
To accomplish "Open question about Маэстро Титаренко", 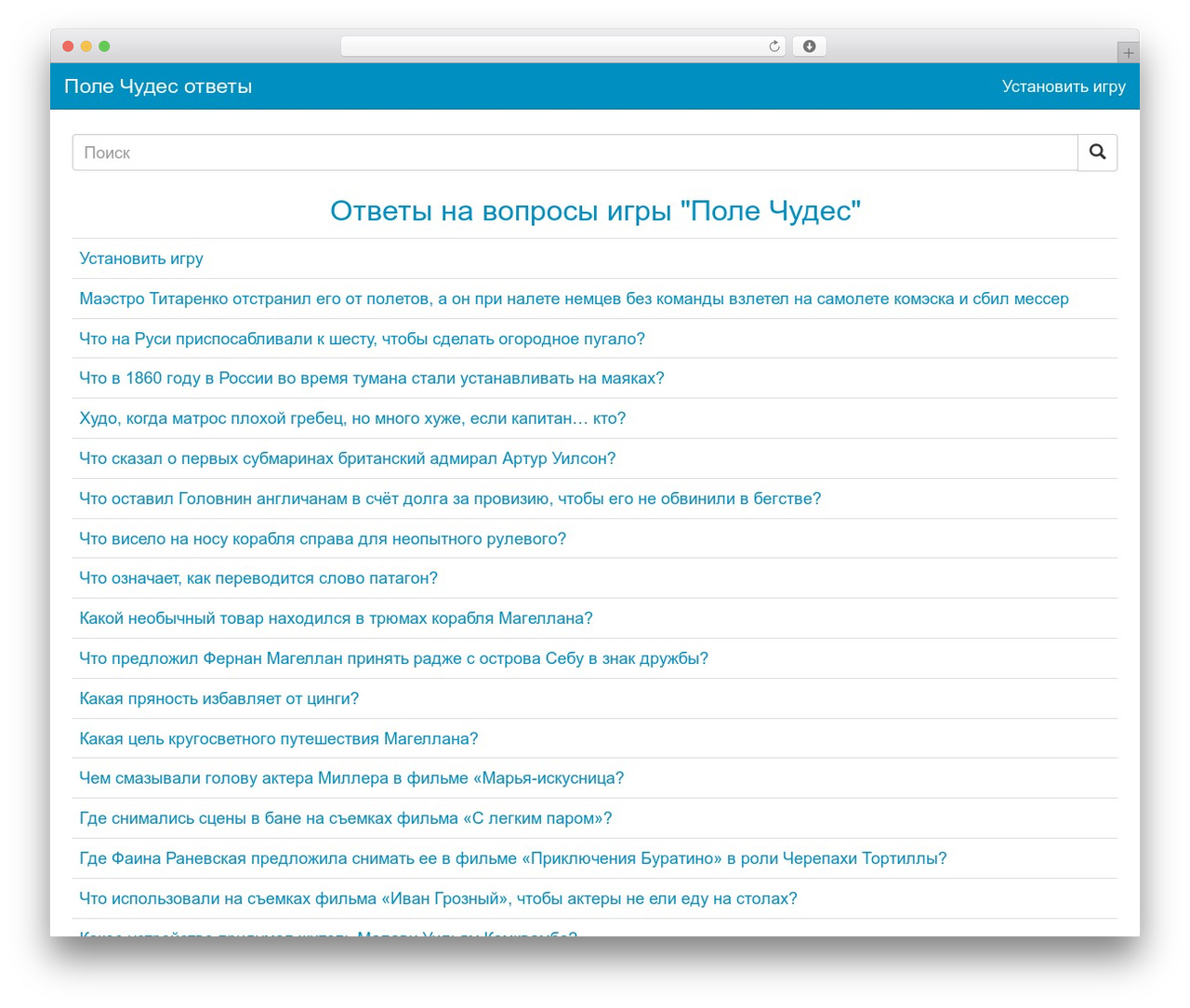I will click(574, 298).
